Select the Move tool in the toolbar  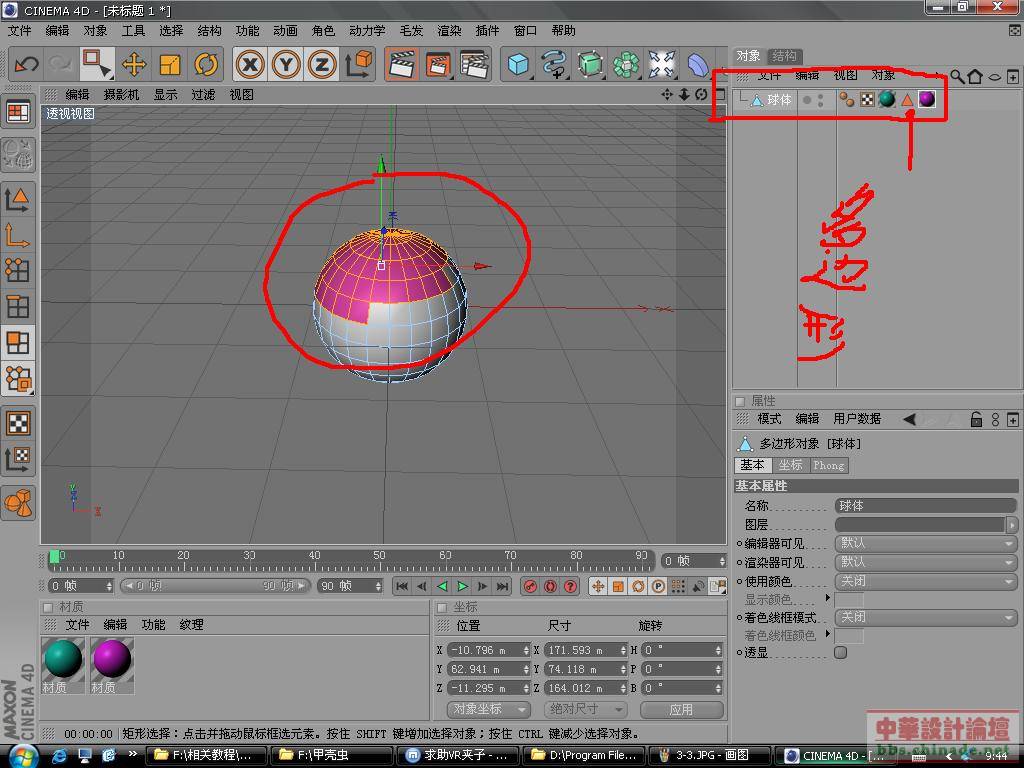[134, 65]
